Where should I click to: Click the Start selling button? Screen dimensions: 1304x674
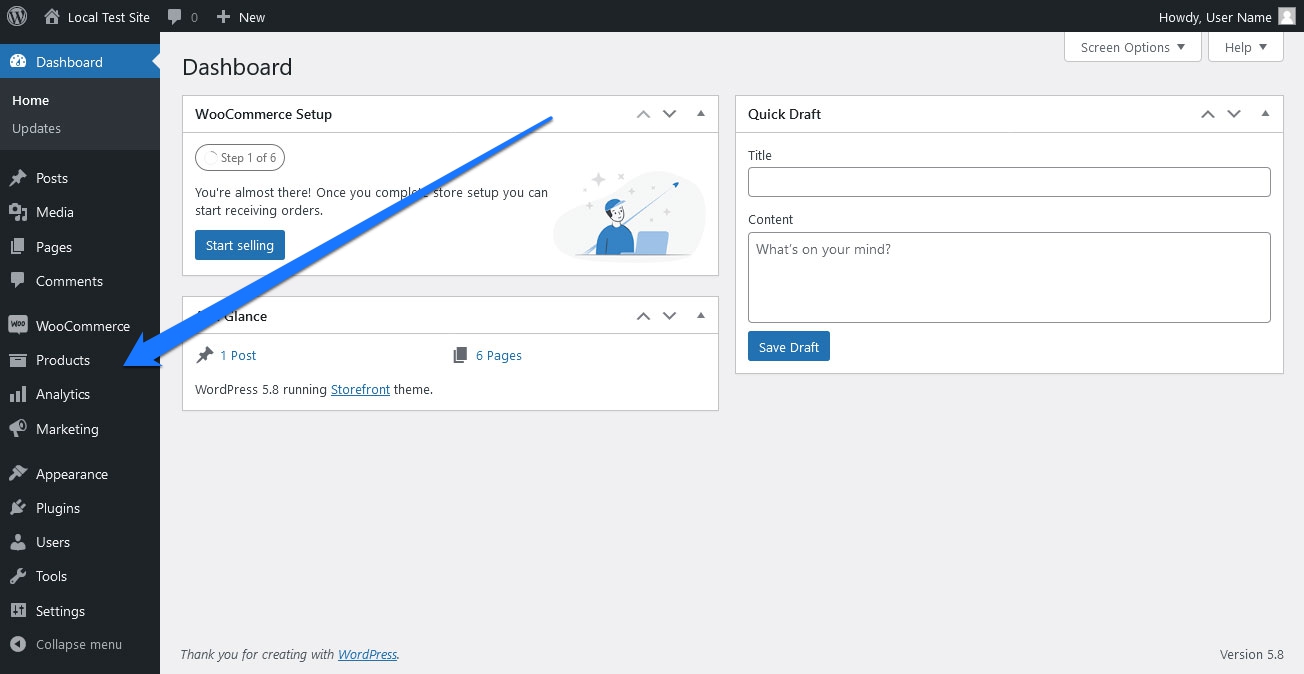240,245
